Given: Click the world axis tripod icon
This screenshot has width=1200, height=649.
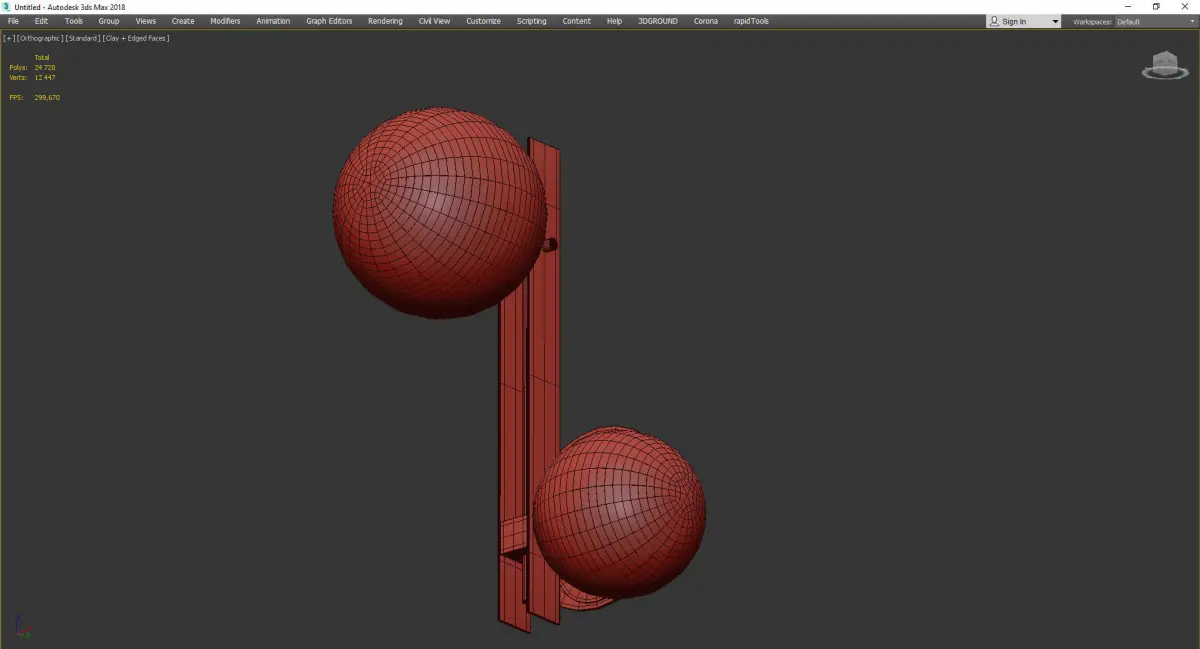Looking at the screenshot, I should pyautogui.click(x=23, y=629).
